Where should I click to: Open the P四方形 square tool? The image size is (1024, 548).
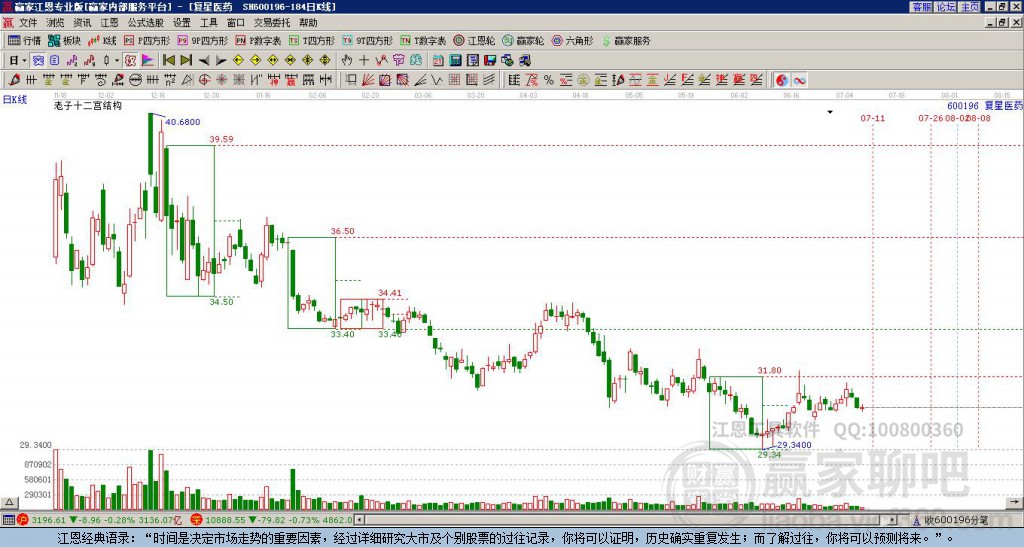(147, 40)
